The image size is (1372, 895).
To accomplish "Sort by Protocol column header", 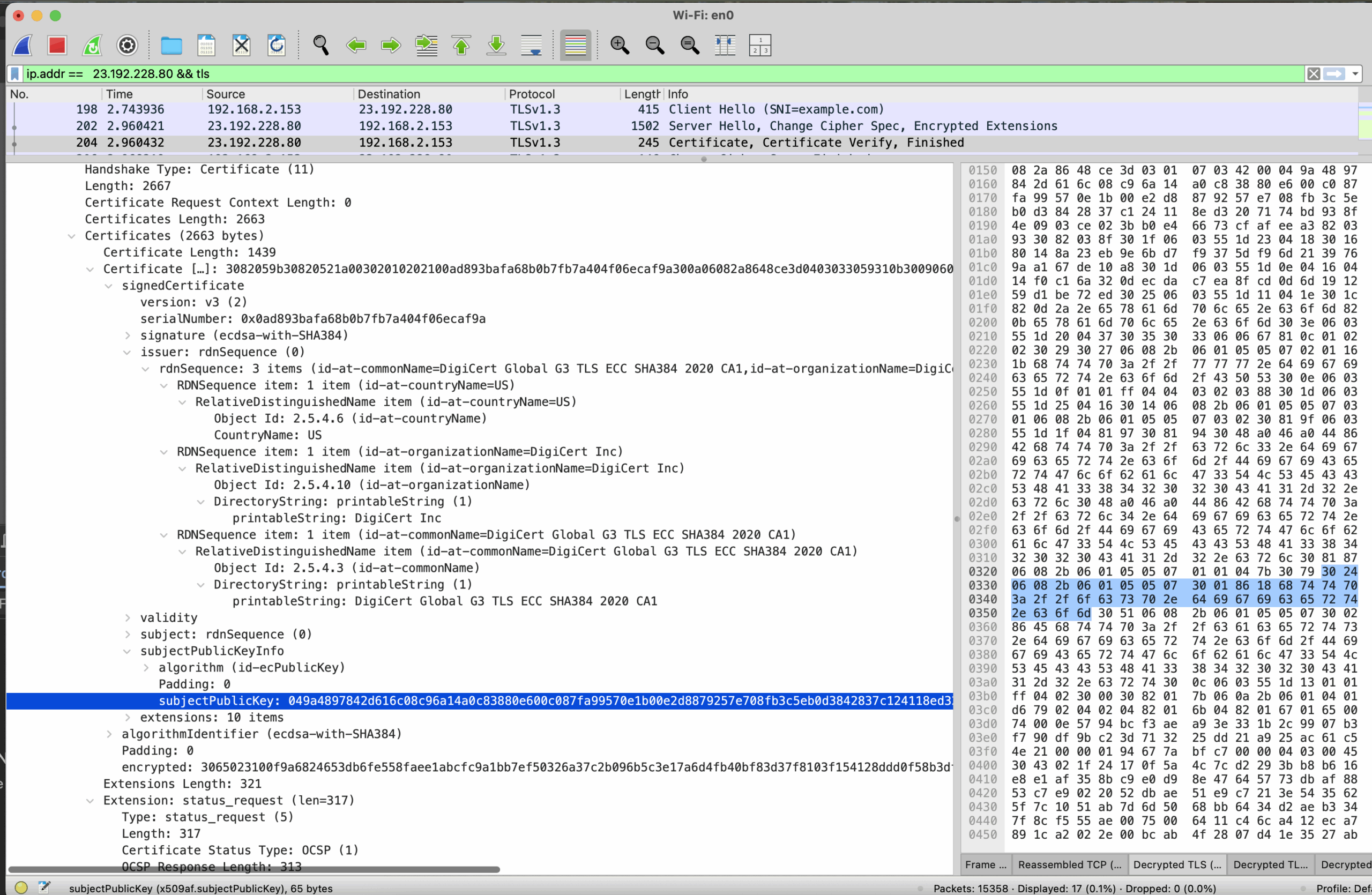I will [563, 94].
